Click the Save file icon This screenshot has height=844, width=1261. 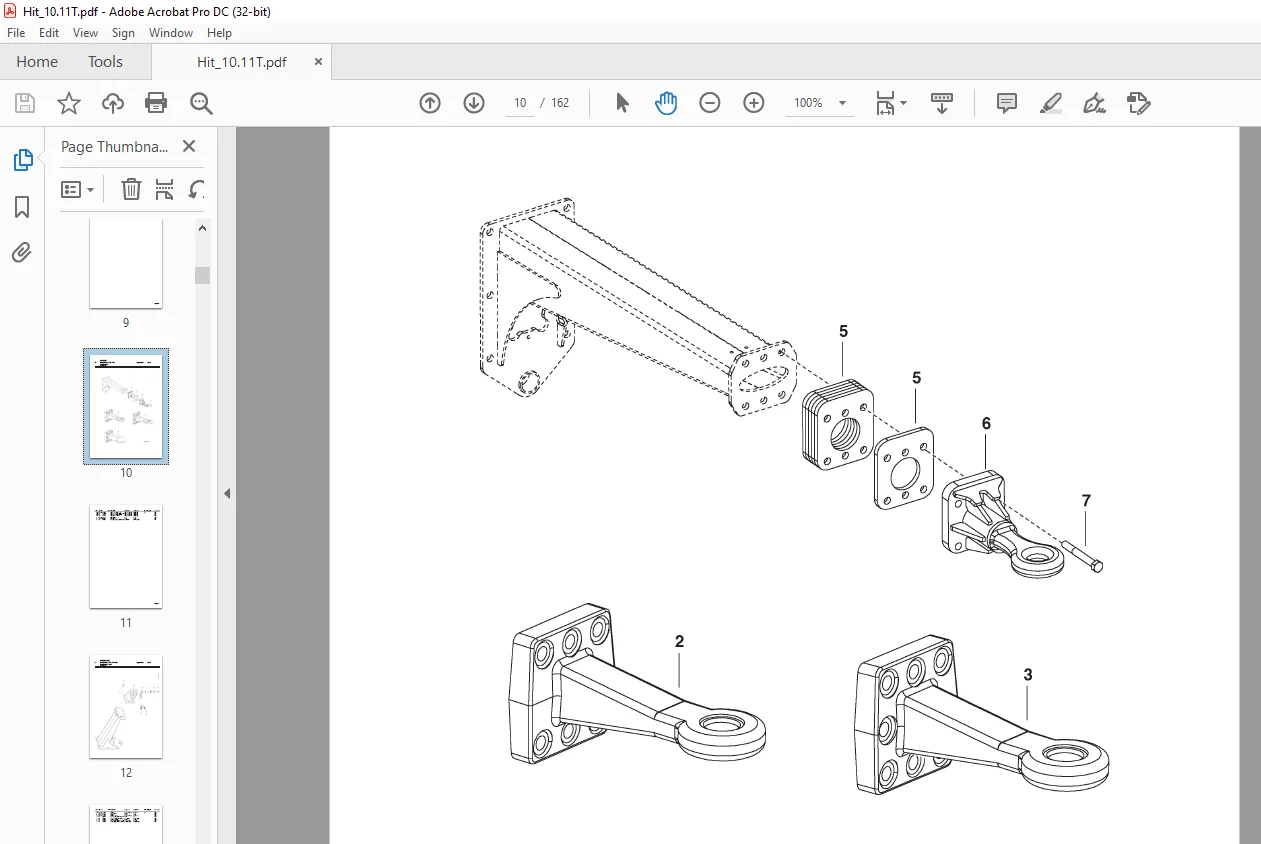pyautogui.click(x=25, y=103)
